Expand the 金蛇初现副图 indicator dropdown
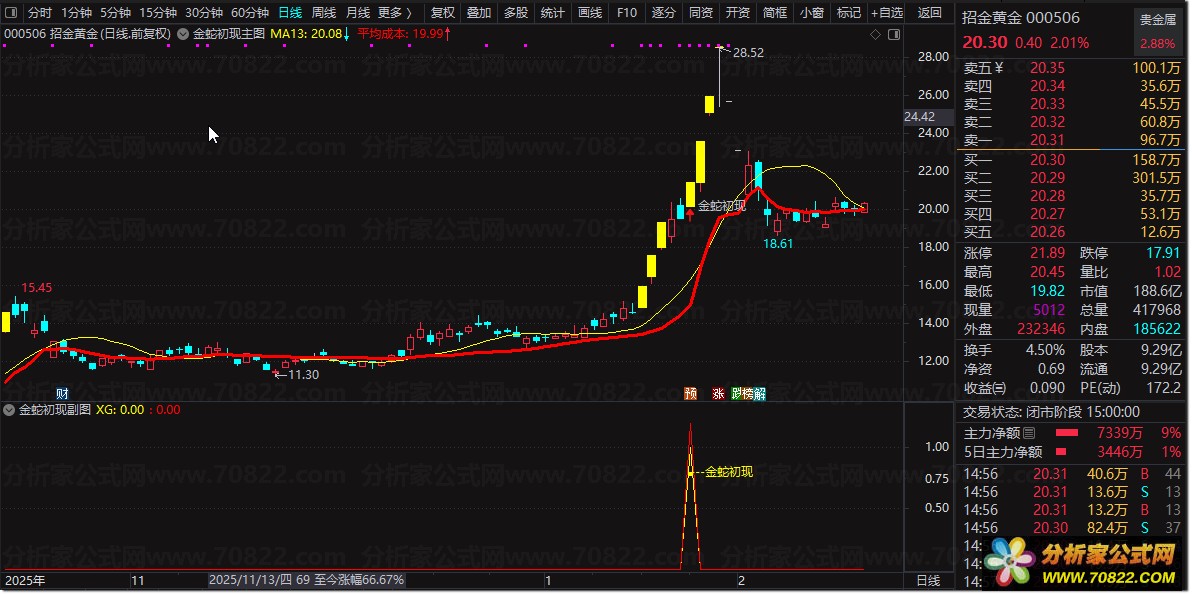1192x594 pixels. [9, 409]
